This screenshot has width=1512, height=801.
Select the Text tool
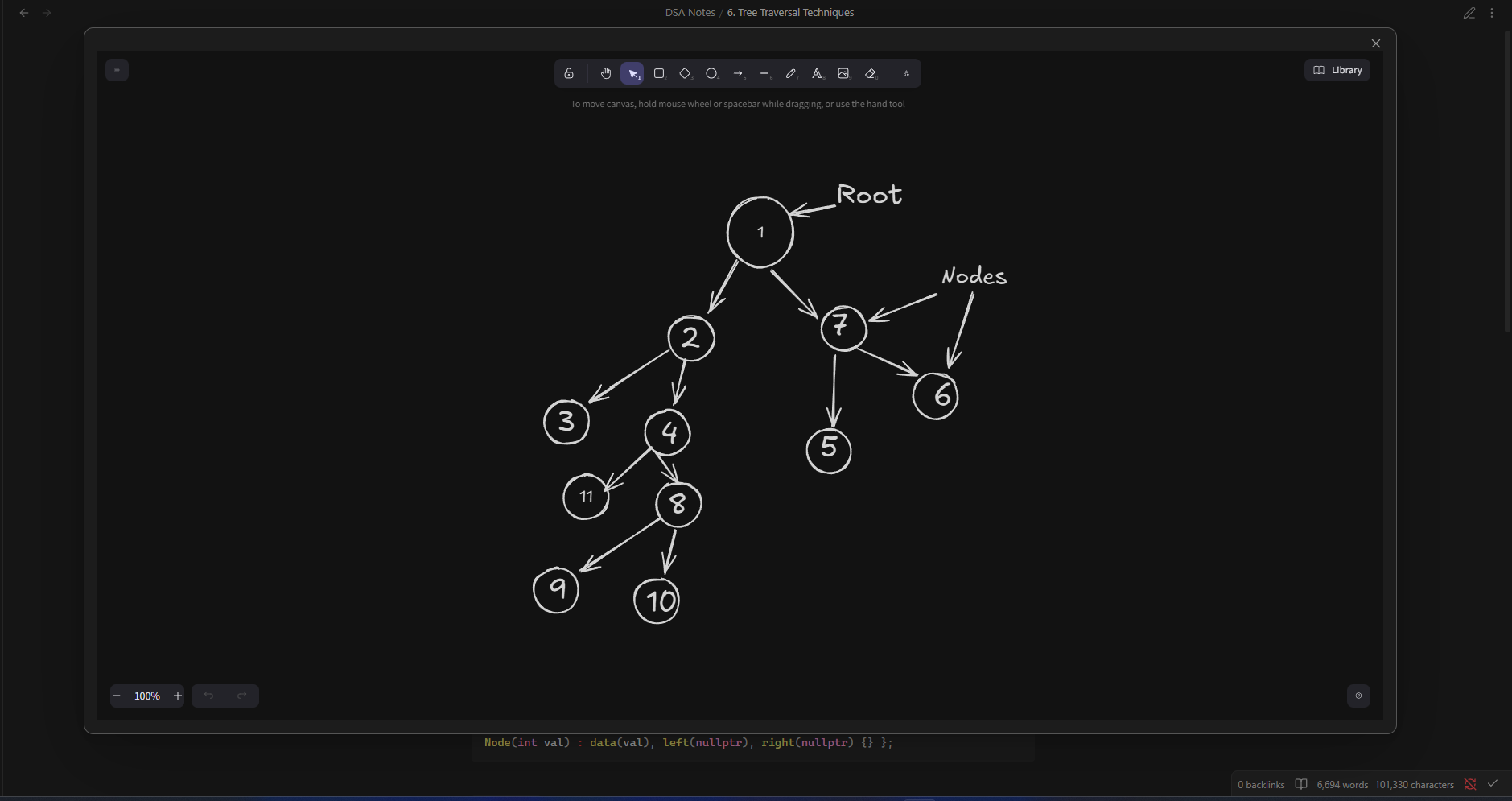point(818,73)
